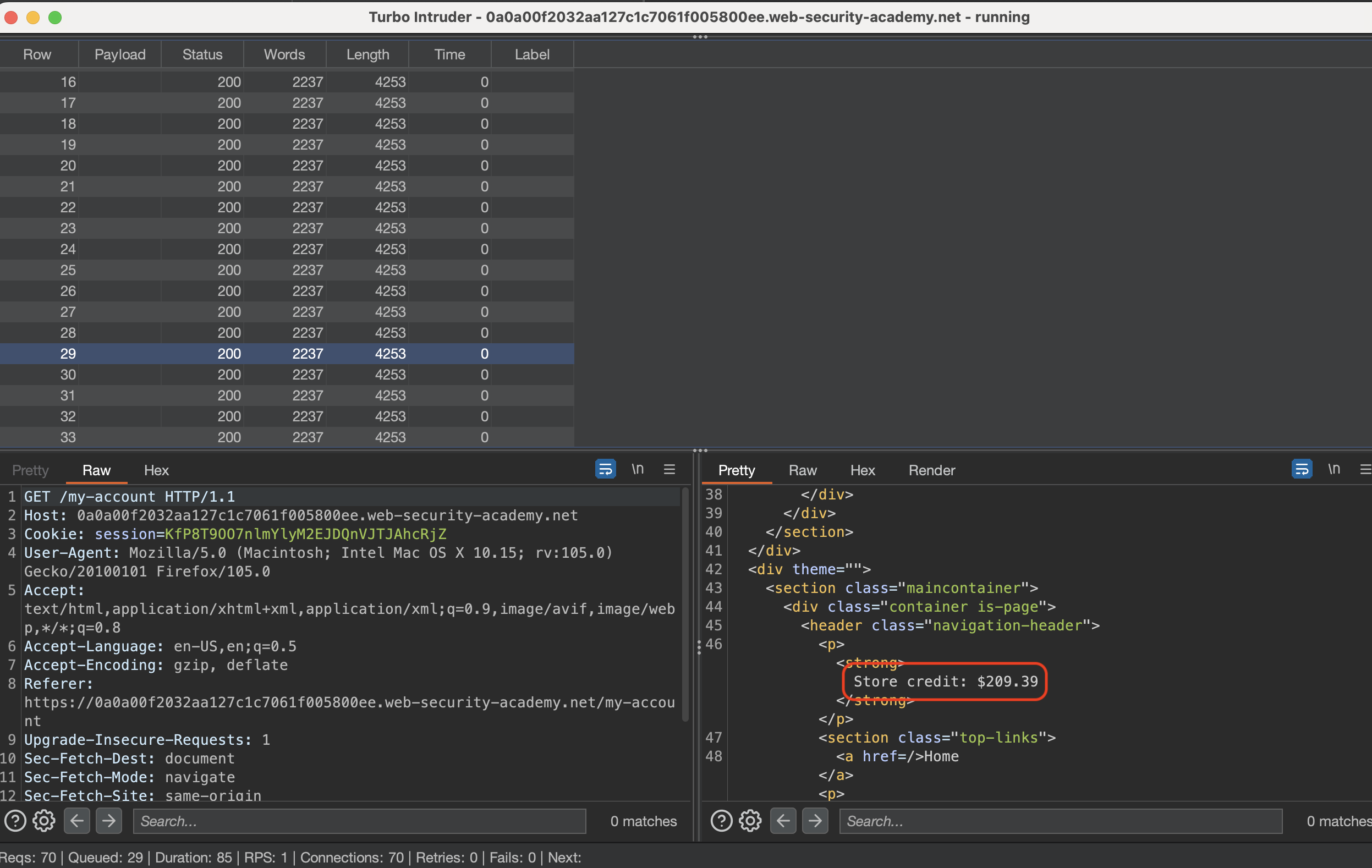Go to previous match in response search
The width and height of the screenshot is (1372, 868).
(783, 821)
